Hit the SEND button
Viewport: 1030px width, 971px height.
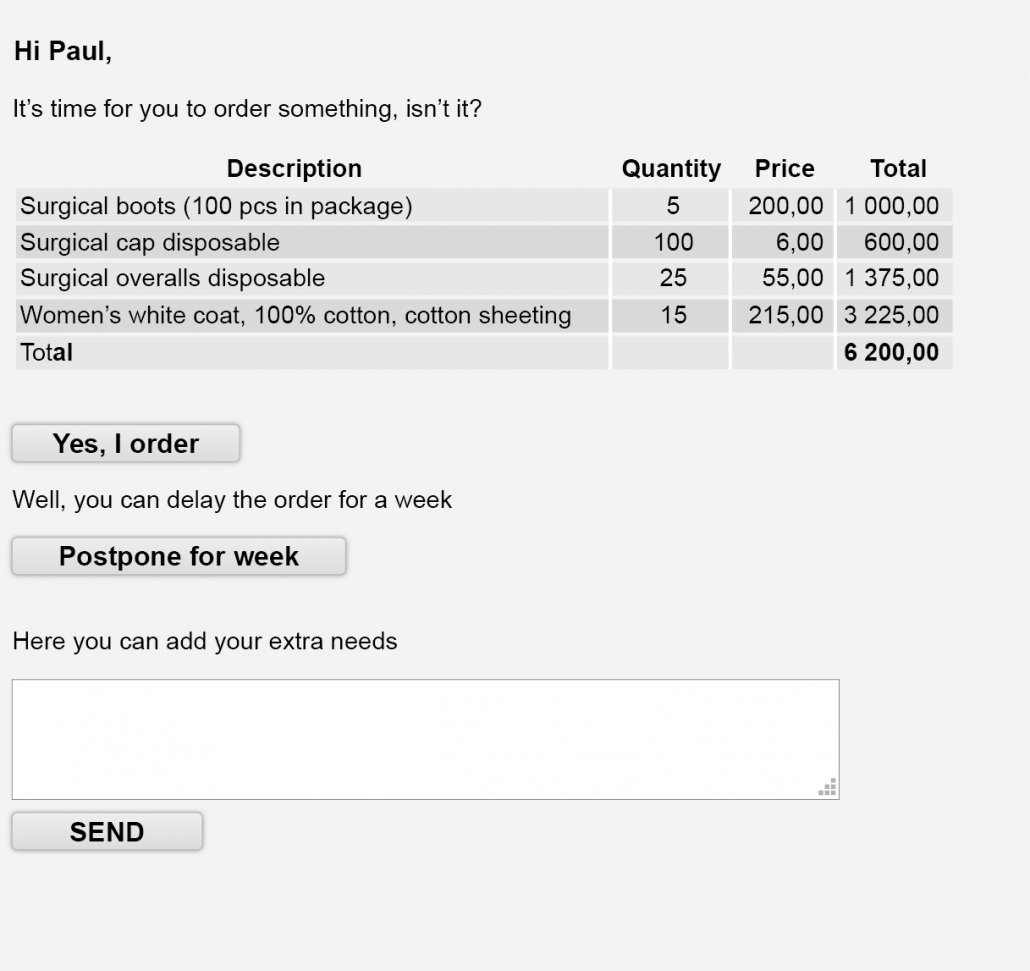coord(107,832)
